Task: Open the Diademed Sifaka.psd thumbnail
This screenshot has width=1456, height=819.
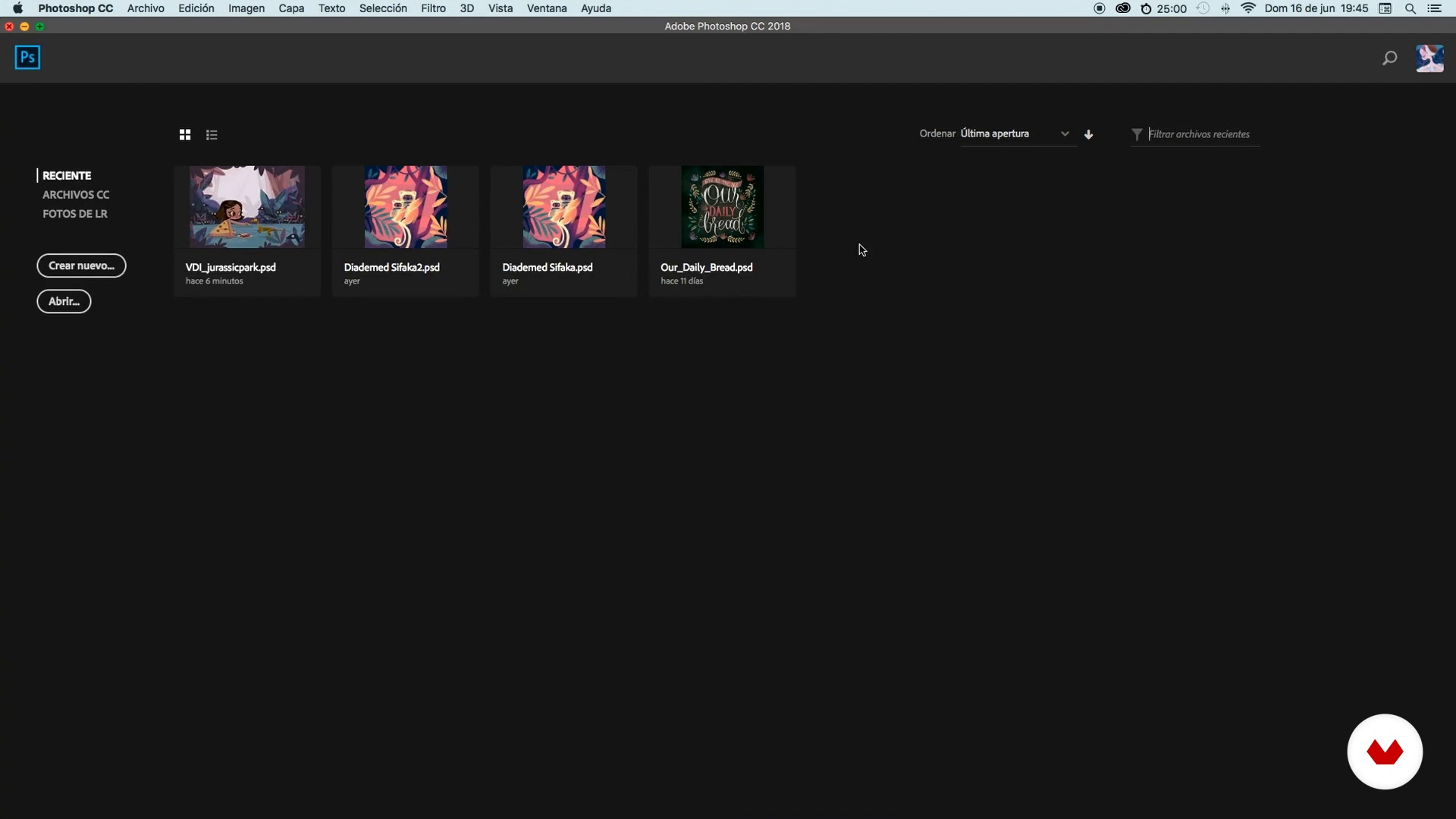Action: (x=564, y=207)
